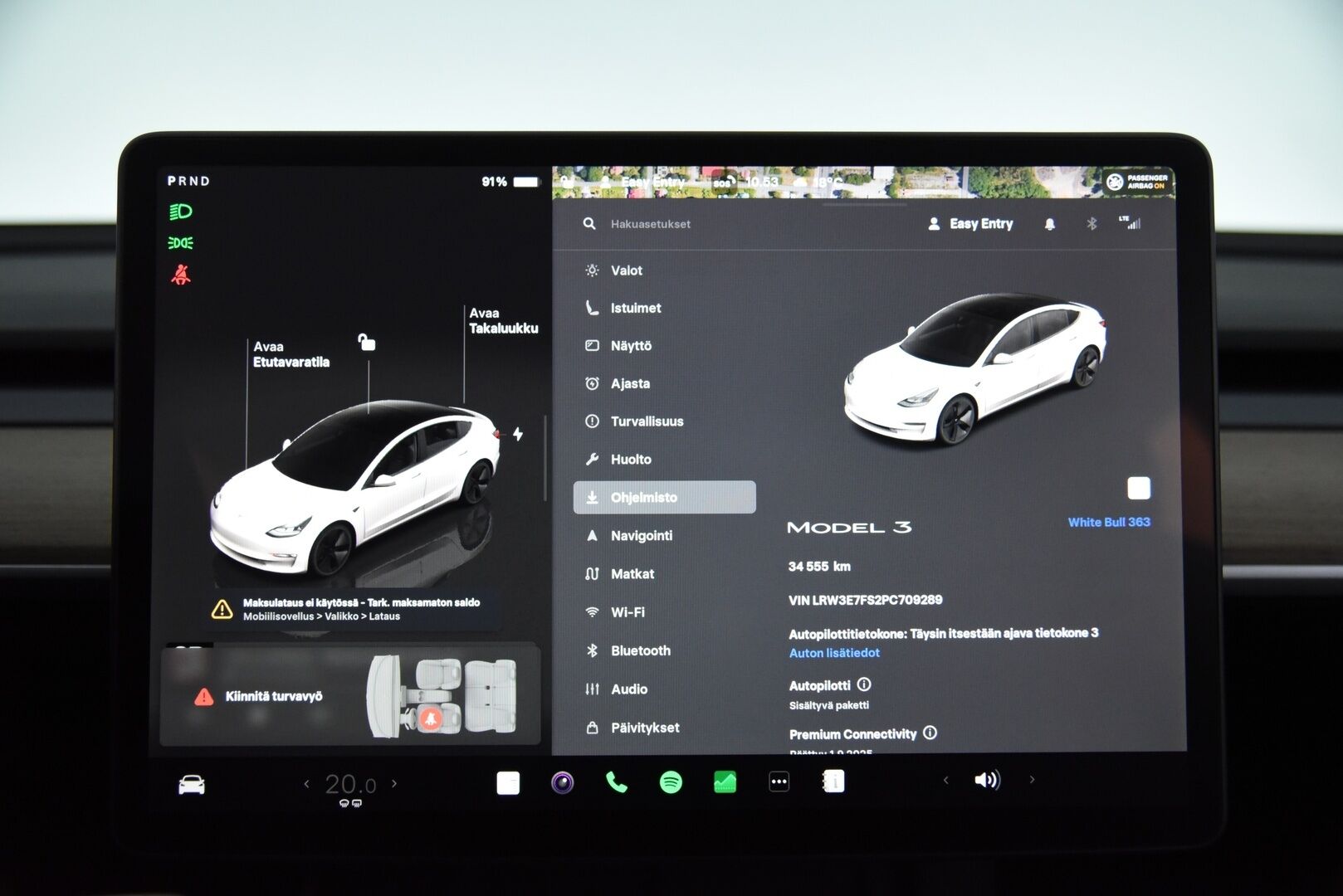Viewport: 1343px width, 896px height.
Task: Open the Phone app in dock
Action: click(x=617, y=782)
